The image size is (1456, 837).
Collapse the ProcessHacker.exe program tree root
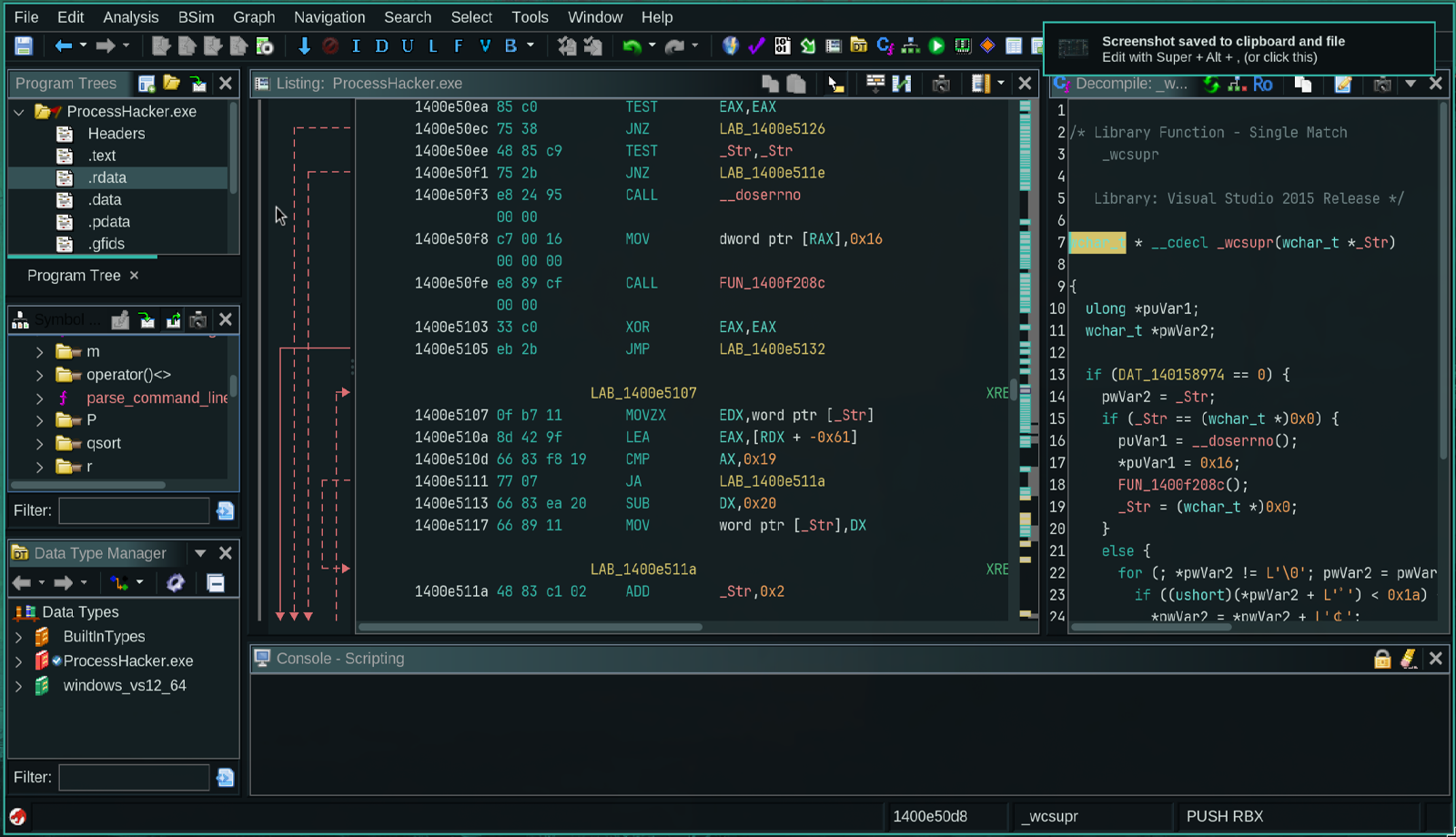tap(19, 112)
